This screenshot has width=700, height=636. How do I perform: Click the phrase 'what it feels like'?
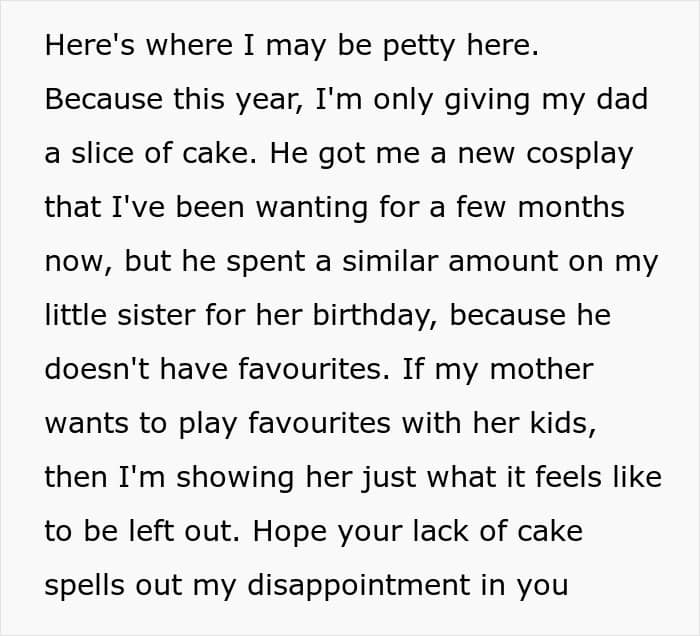click(x=544, y=477)
